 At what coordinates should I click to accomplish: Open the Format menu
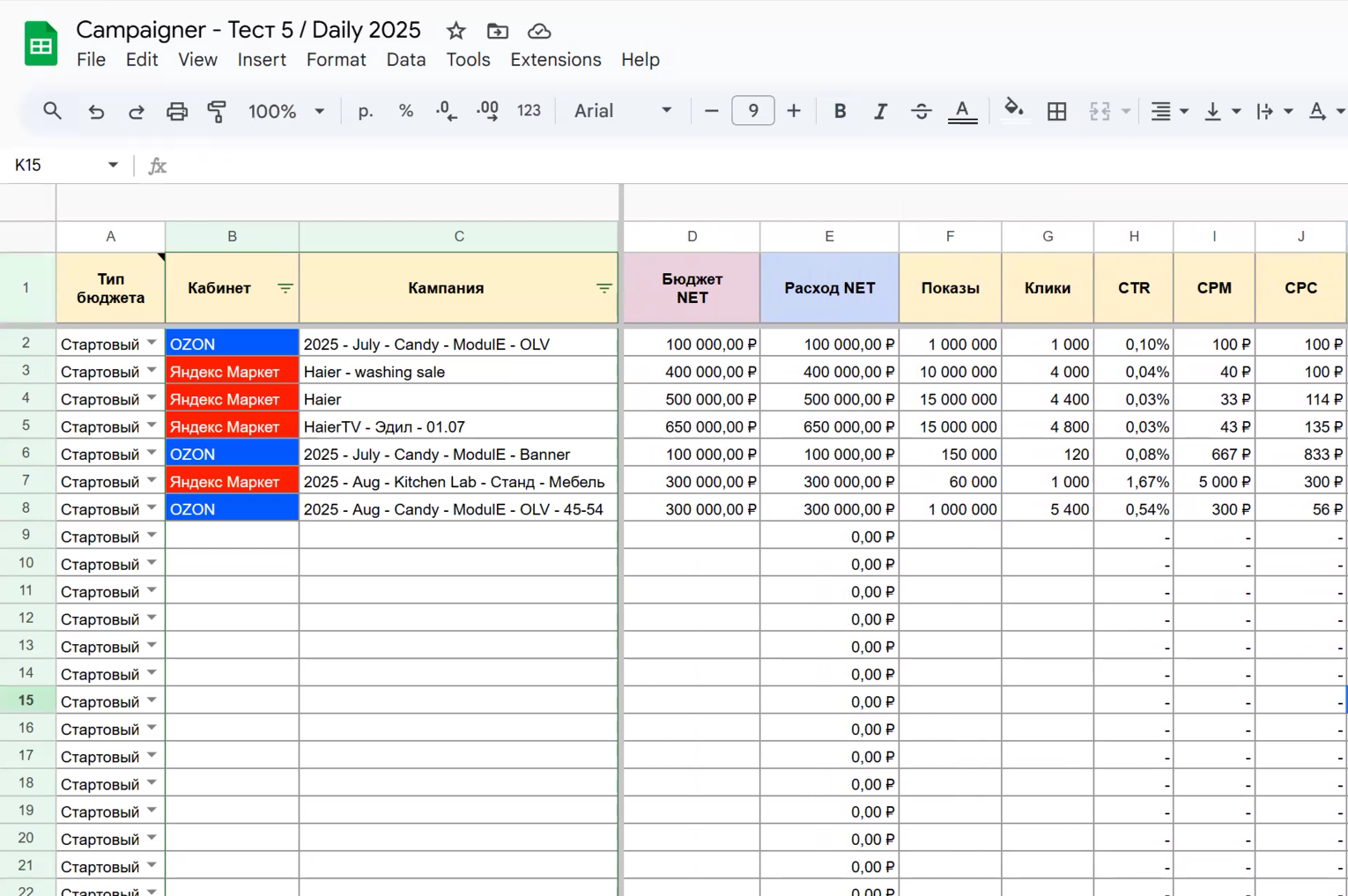(336, 60)
